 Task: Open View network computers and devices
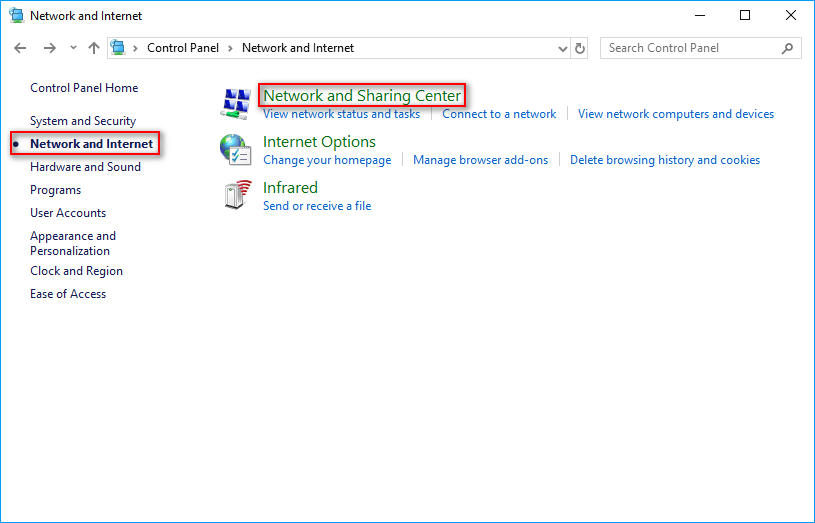click(x=676, y=114)
